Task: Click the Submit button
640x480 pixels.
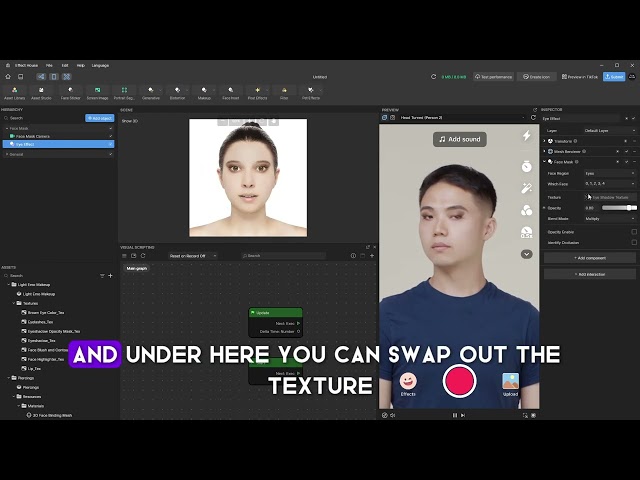Action: 614,77
